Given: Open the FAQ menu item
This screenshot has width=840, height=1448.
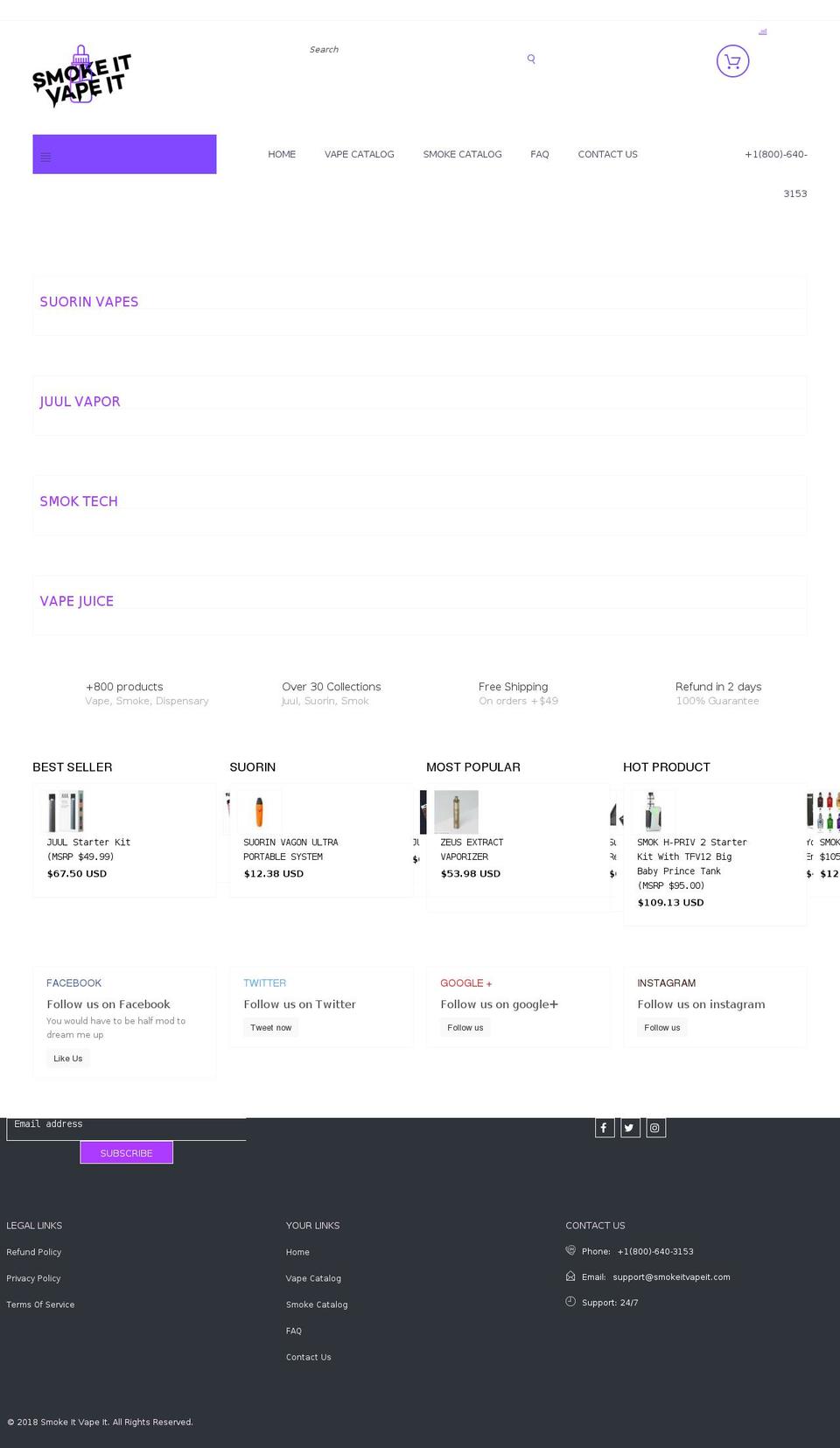Looking at the screenshot, I should pos(540,154).
